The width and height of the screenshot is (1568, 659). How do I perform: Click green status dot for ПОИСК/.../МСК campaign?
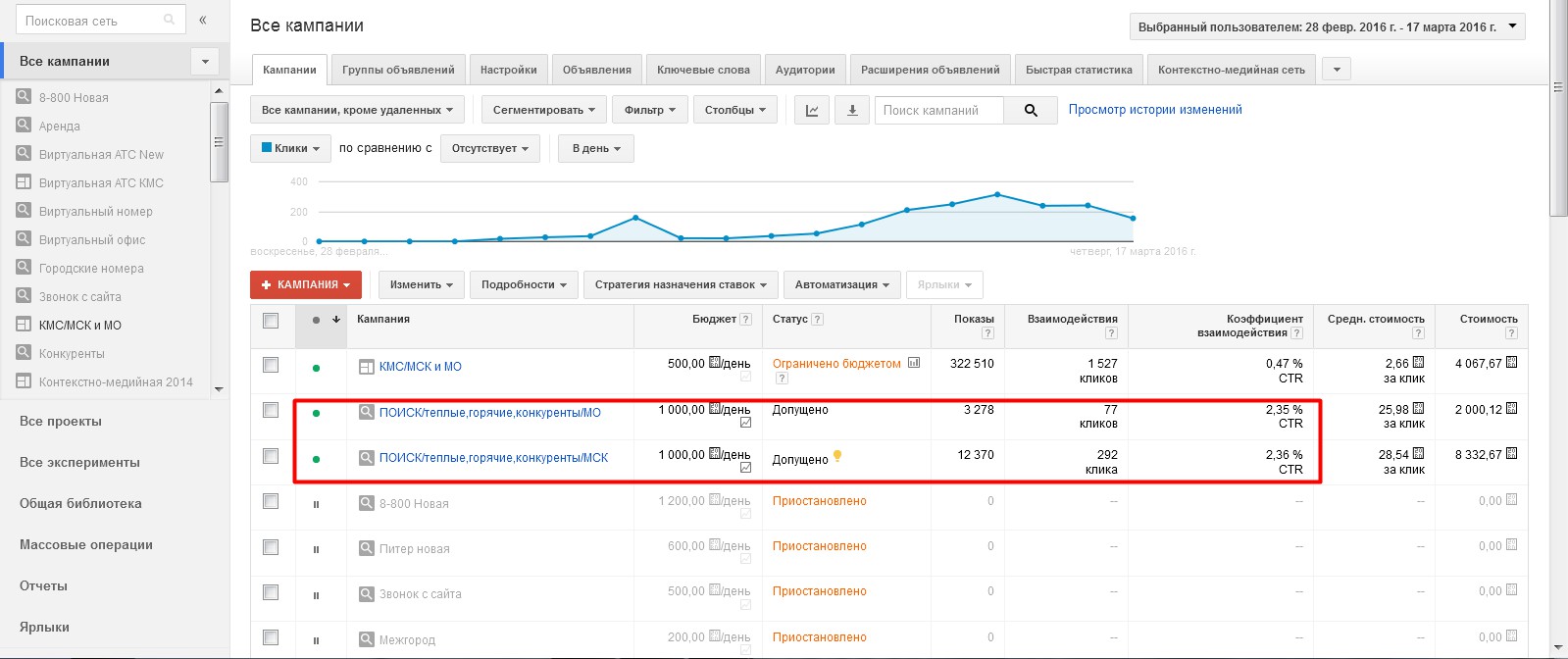point(316,459)
